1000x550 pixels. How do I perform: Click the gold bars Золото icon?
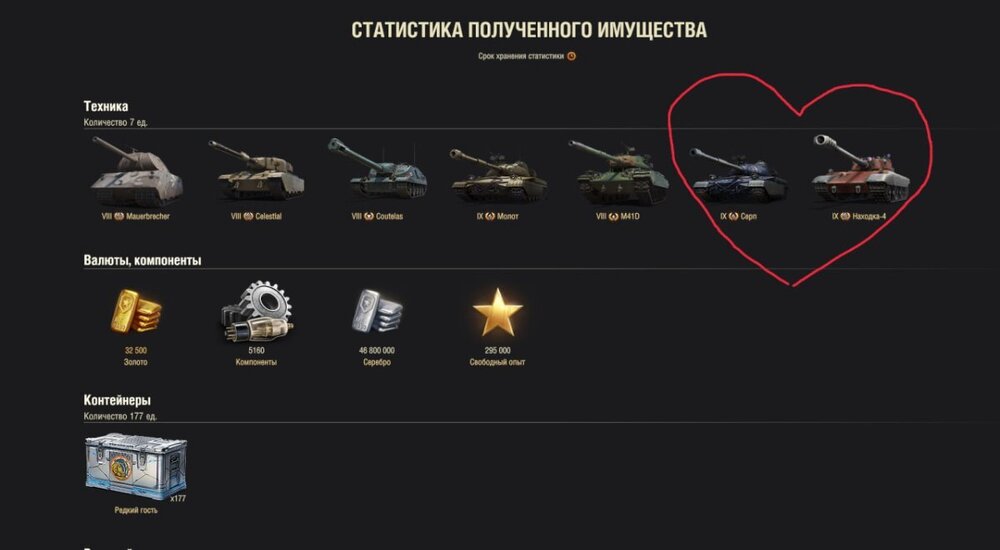pos(135,311)
